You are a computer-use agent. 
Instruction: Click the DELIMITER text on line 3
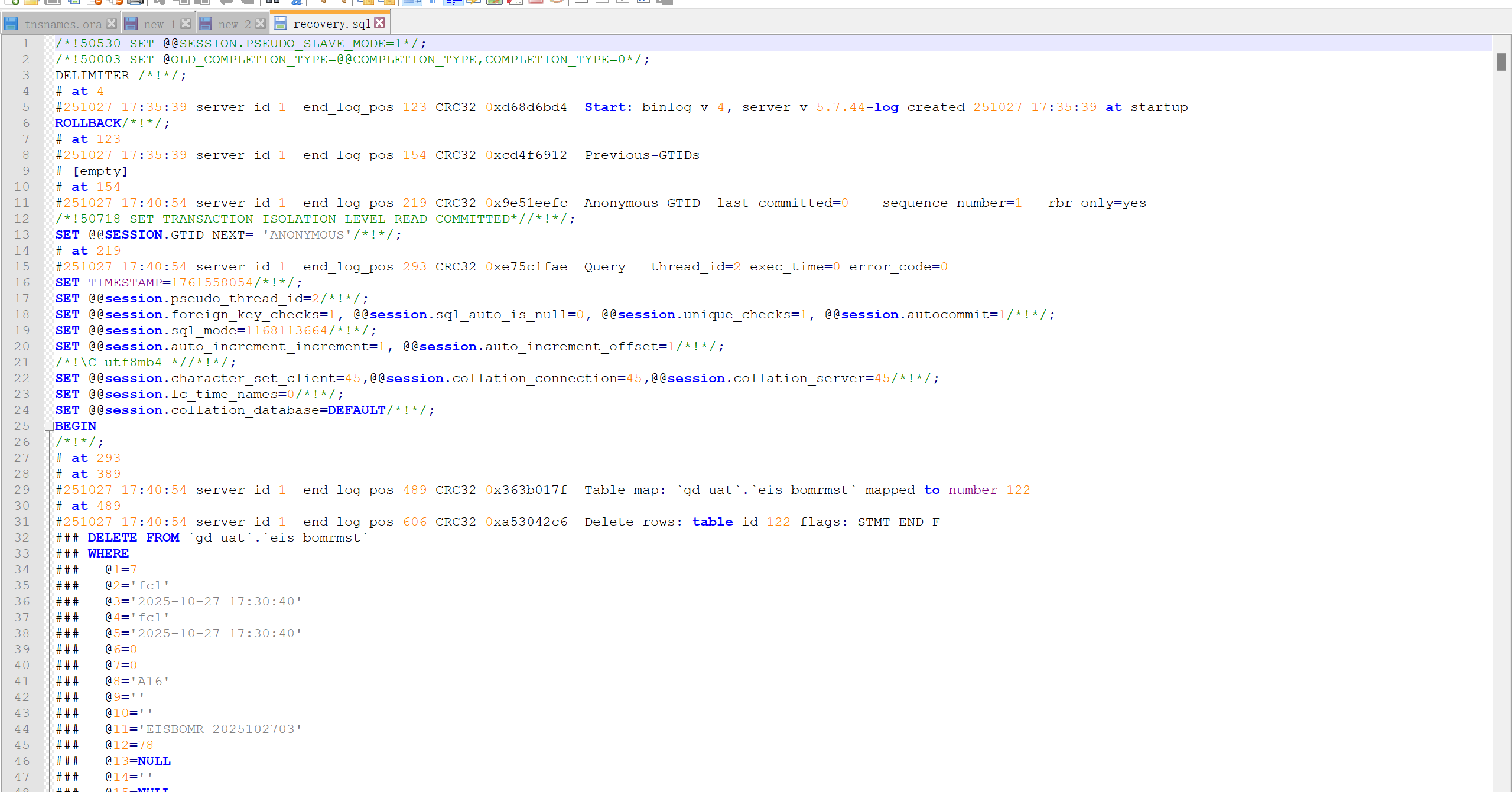tap(92, 75)
